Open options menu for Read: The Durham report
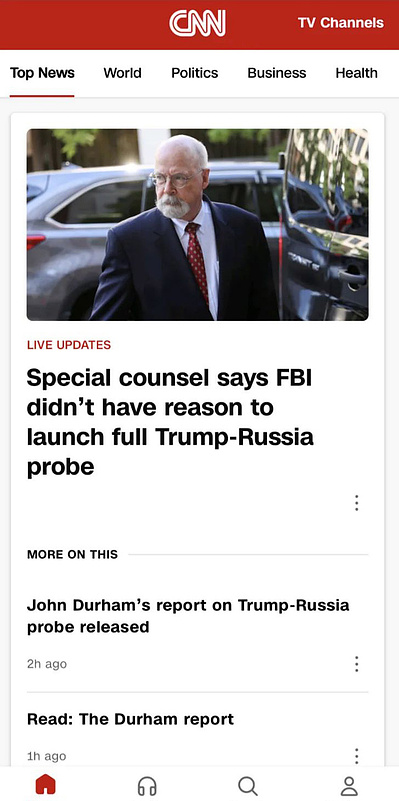The height and width of the screenshot is (801, 399). [x=357, y=756]
